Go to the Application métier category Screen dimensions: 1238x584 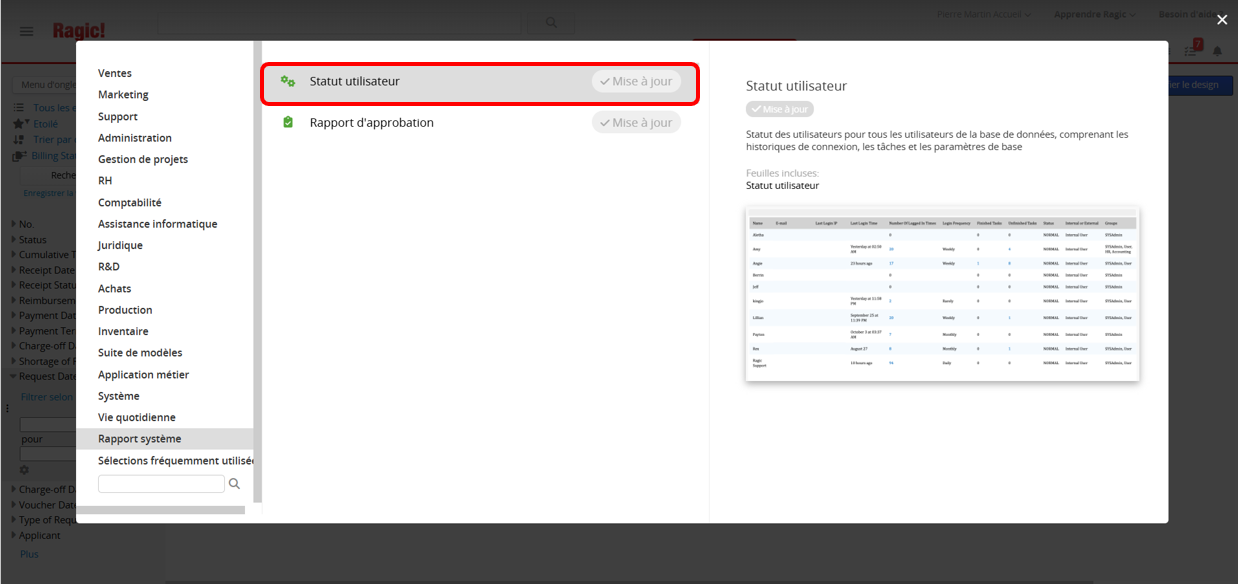click(x=143, y=375)
